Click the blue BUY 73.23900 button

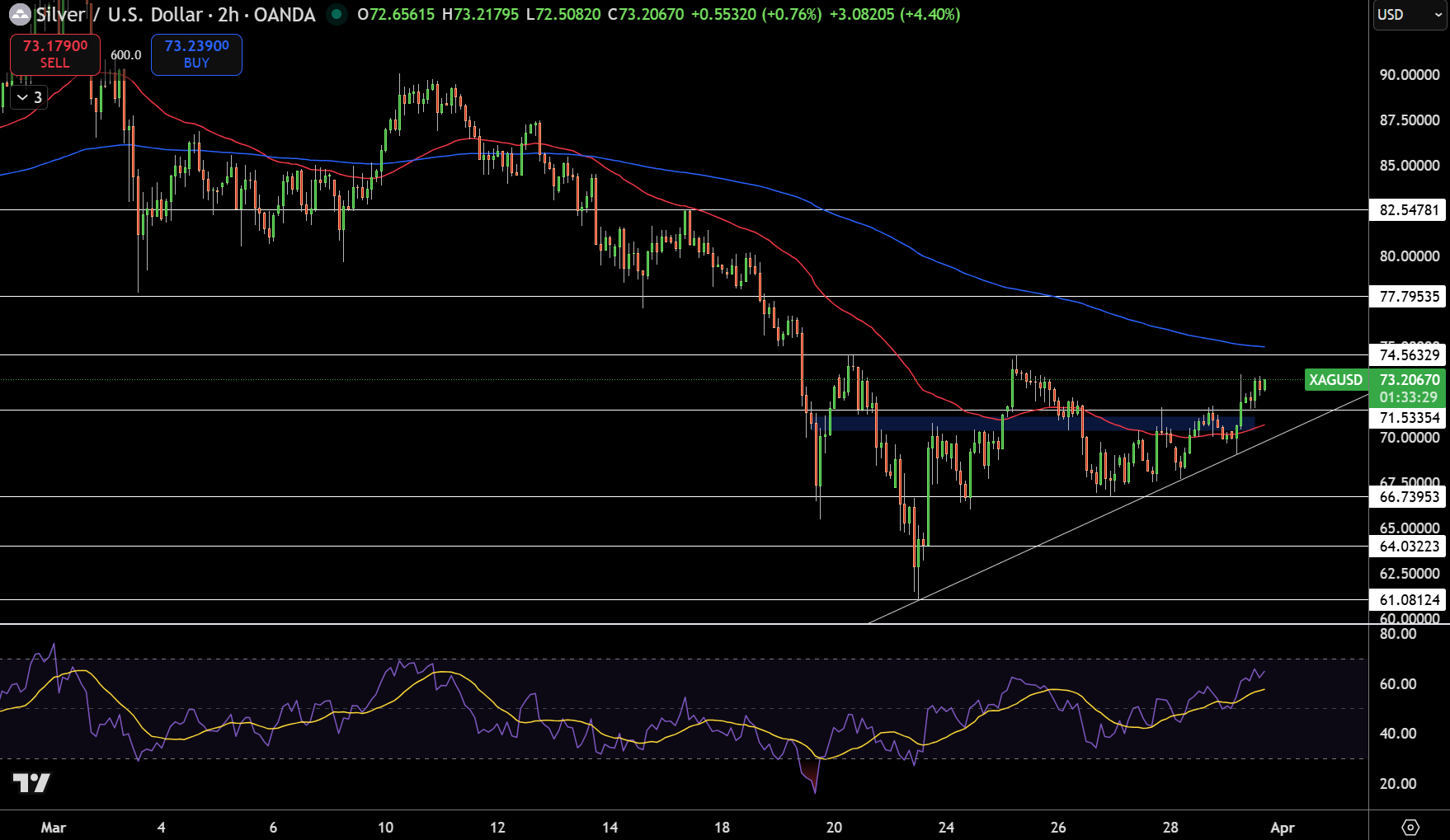pyautogui.click(x=196, y=54)
